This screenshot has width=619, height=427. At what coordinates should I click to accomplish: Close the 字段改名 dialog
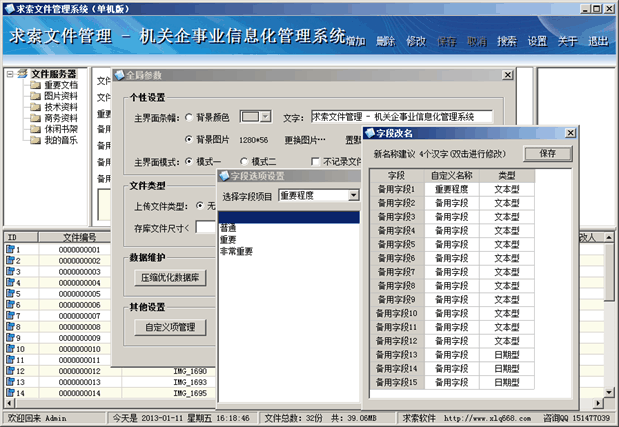(570, 133)
